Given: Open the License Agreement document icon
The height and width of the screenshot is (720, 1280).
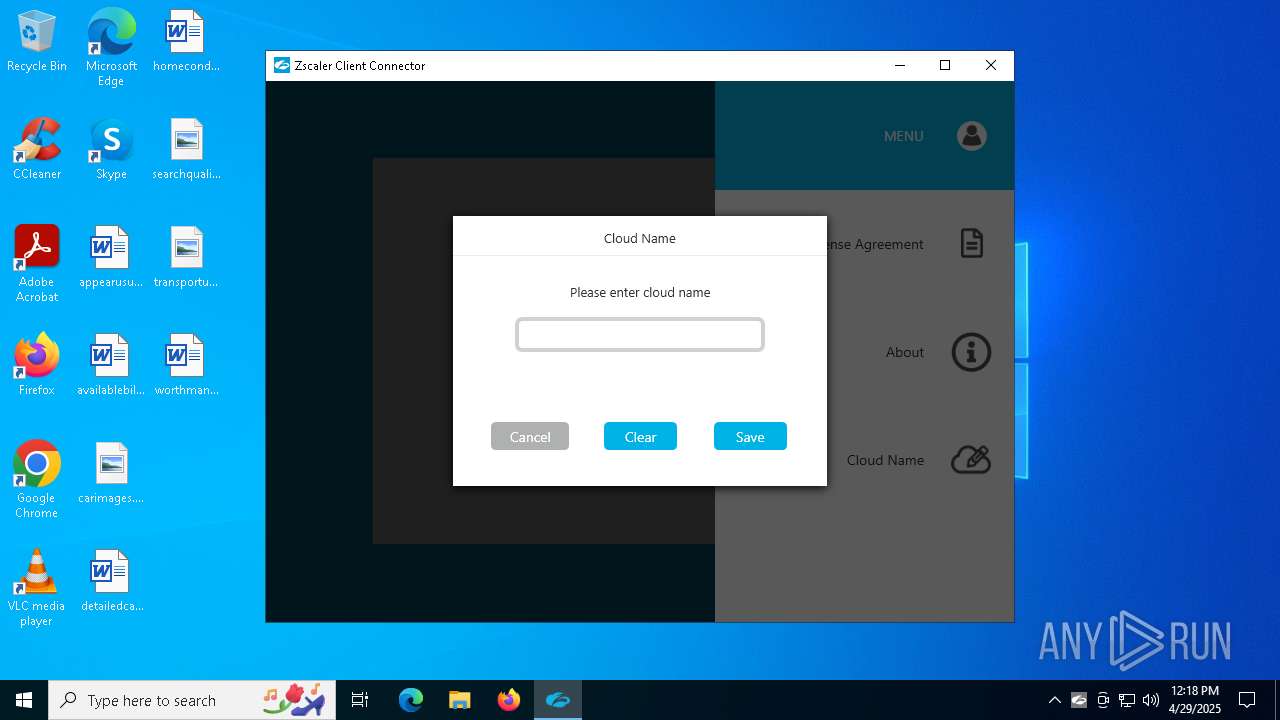Looking at the screenshot, I should pyautogui.click(x=972, y=243).
